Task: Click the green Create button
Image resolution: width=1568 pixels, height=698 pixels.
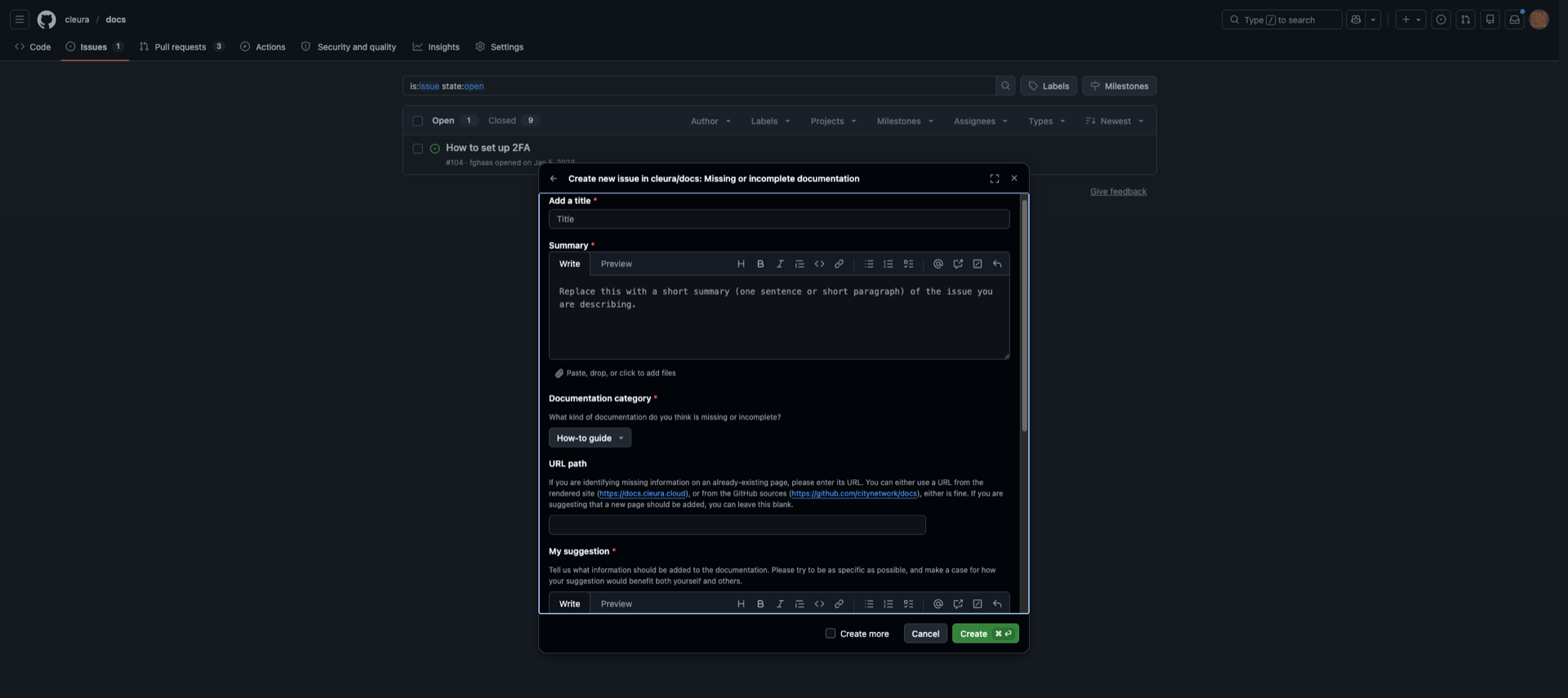Action: tap(985, 634)
